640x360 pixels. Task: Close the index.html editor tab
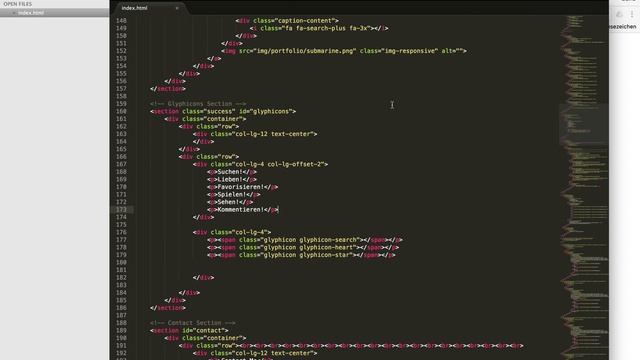coord(177,8)
